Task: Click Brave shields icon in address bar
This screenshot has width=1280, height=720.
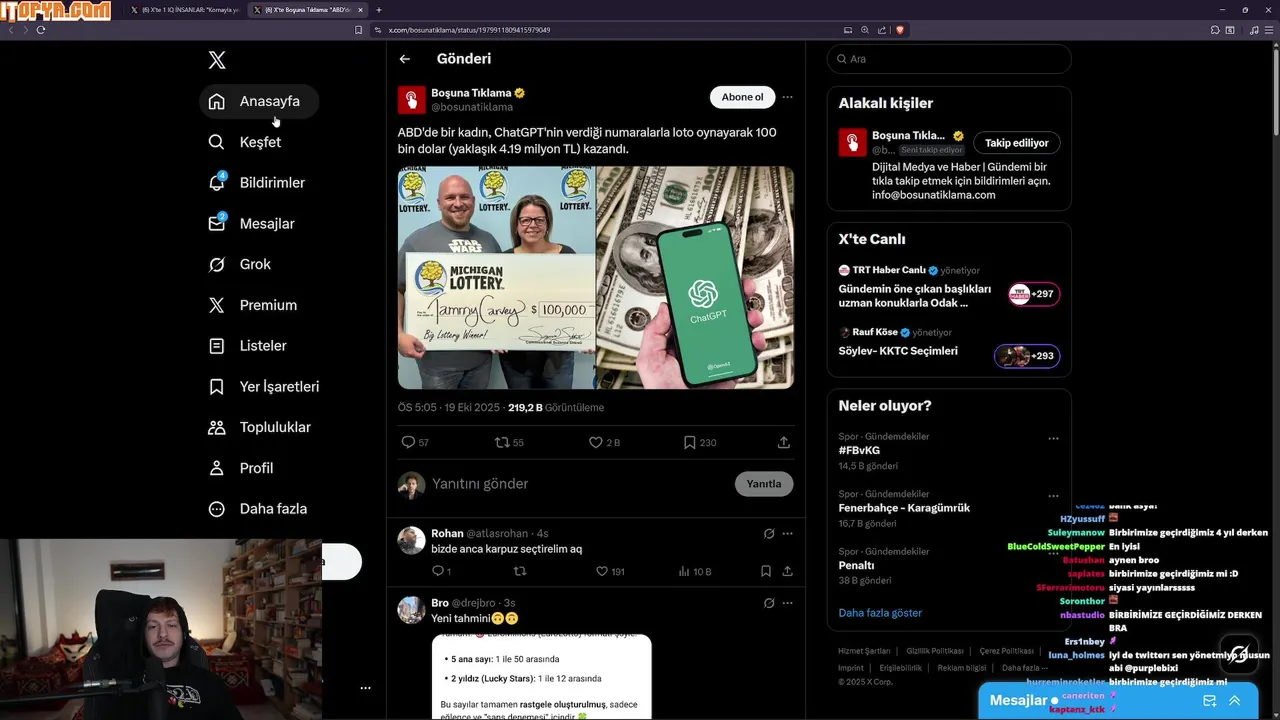Action: point(900,30)
